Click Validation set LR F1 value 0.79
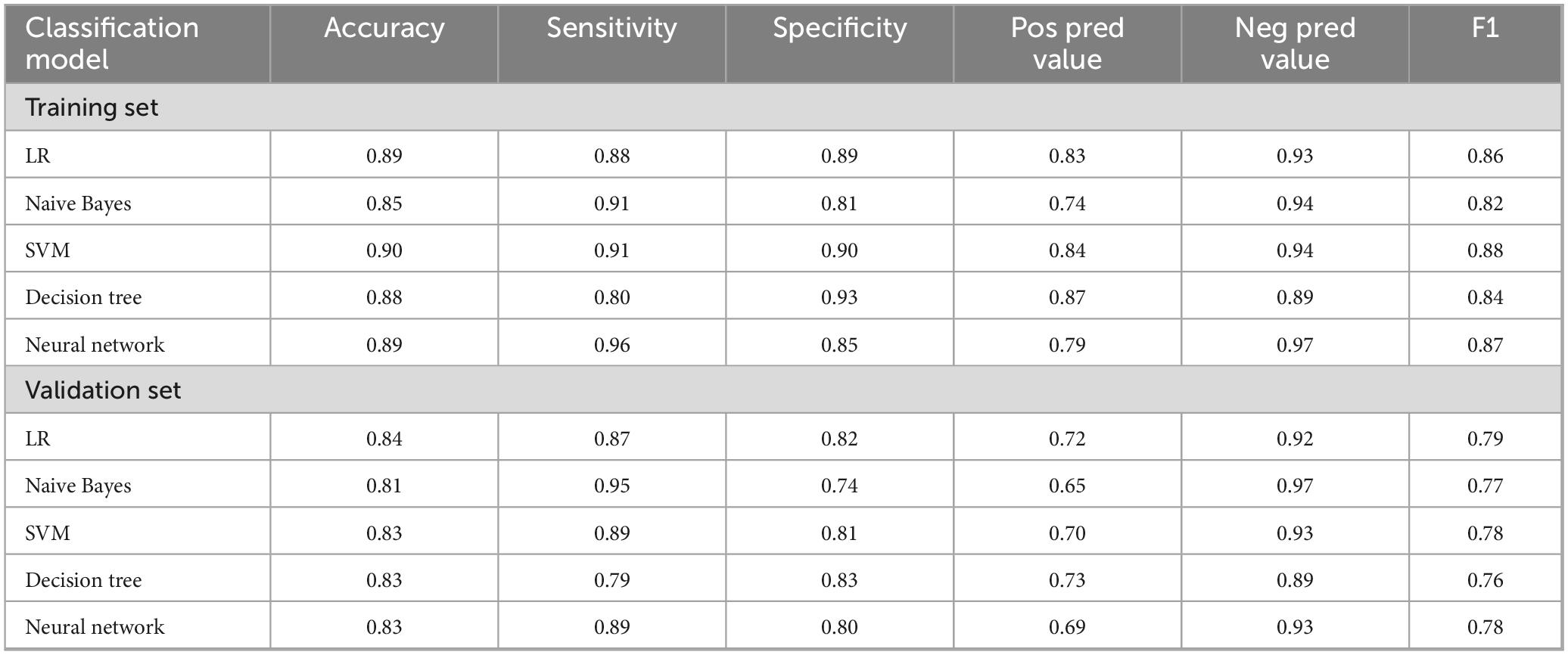1568x655 pixels. point(1485,439)
